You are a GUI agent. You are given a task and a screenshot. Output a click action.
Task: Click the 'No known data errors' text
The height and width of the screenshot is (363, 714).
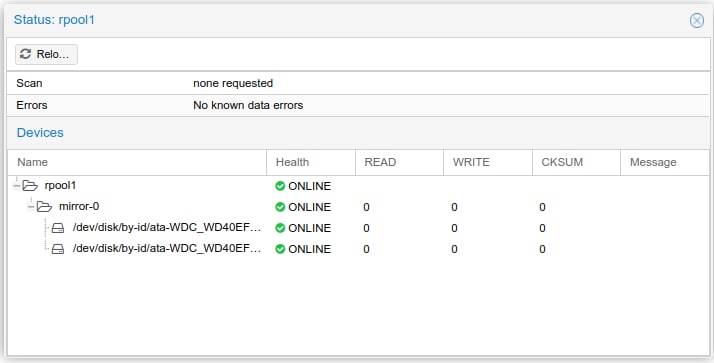pos(248,105)
